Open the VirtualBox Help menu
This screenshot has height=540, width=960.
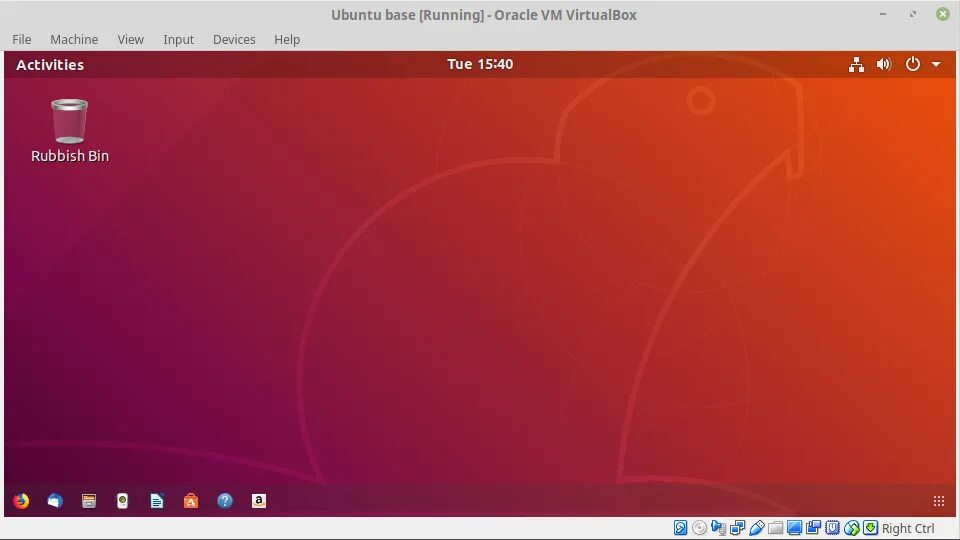[287, 39]
